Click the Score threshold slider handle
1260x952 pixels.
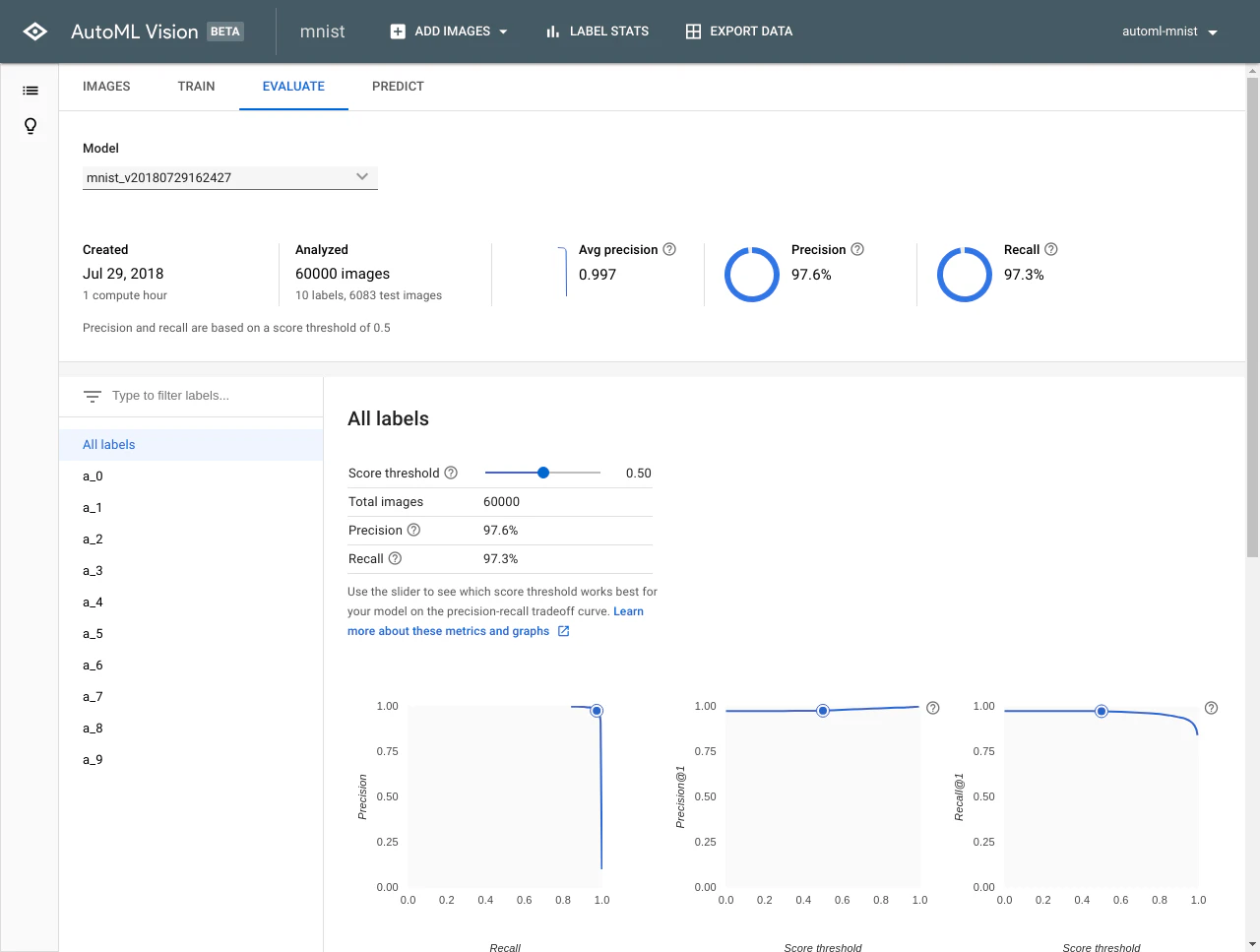click(543, 473)
